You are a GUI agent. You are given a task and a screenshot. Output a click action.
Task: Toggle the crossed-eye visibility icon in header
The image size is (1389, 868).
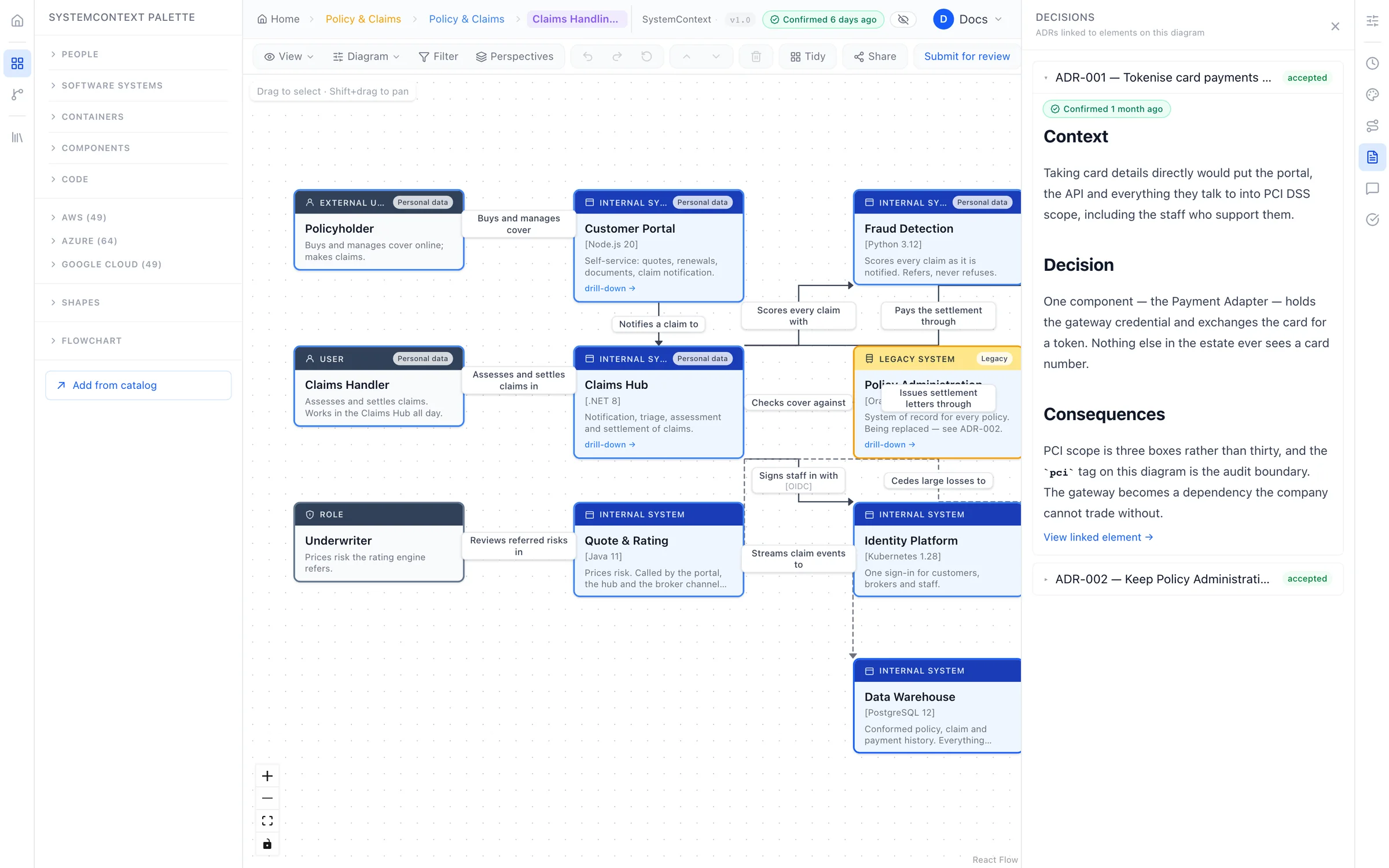pos(903,19)
